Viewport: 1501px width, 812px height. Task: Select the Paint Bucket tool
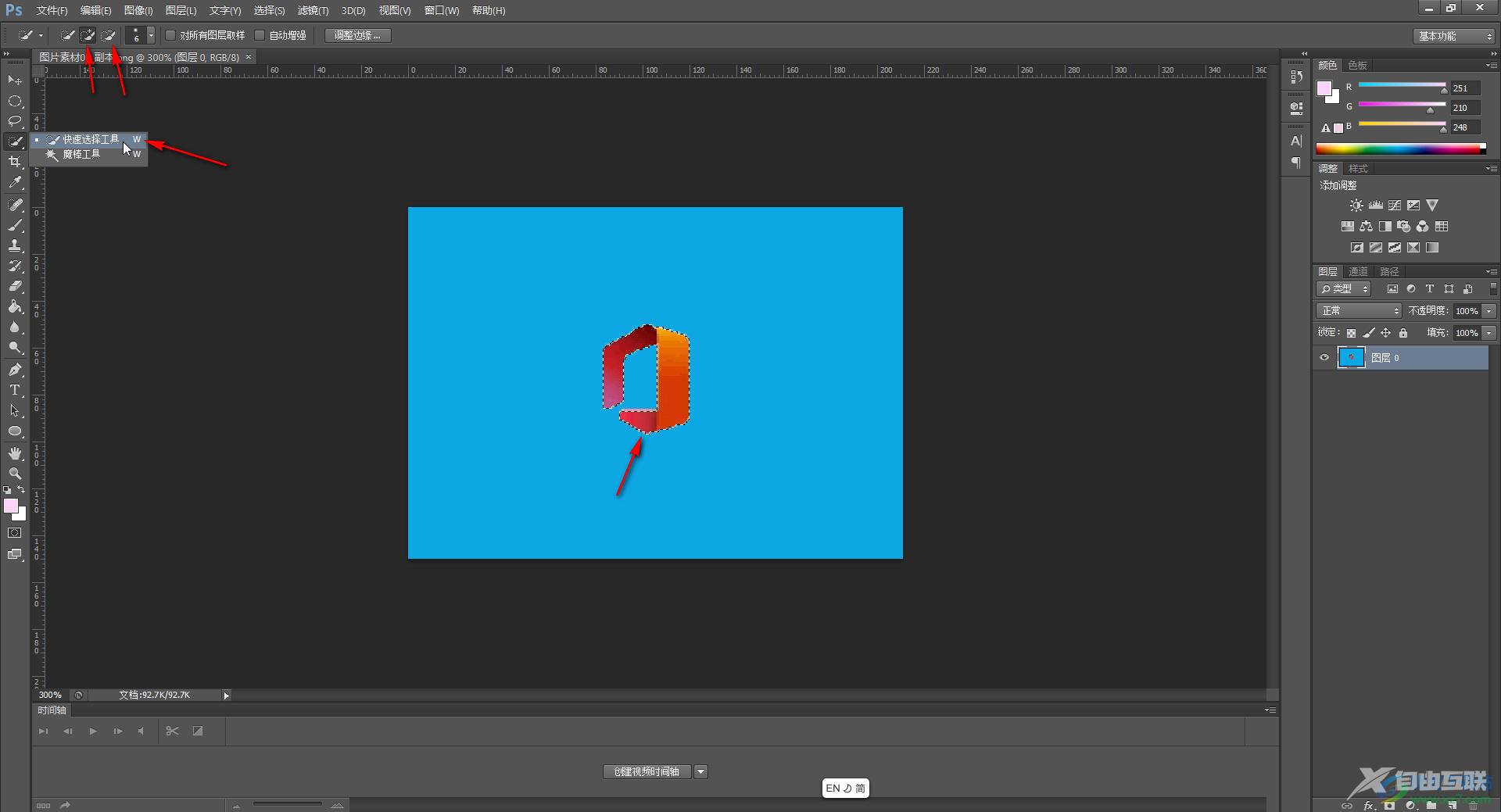15,306
